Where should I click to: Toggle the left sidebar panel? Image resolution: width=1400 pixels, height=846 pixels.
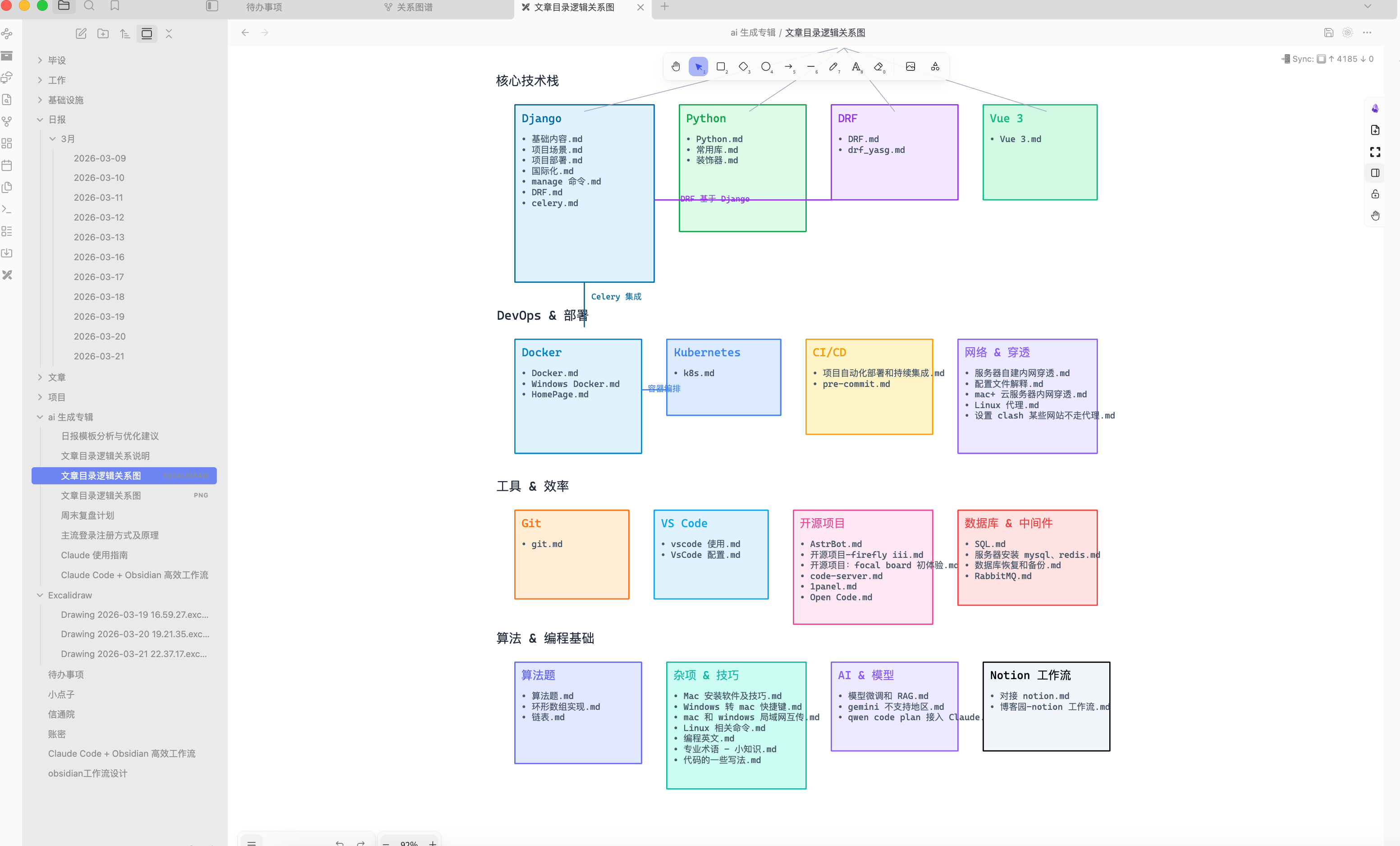(212, 6)
